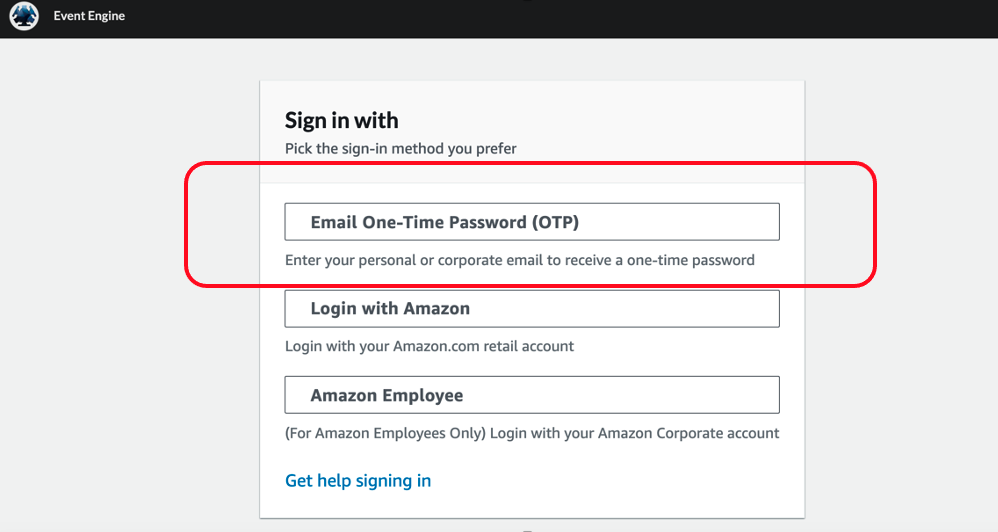Click the Event Engine logo icon
998x532 pixels.
23,16
